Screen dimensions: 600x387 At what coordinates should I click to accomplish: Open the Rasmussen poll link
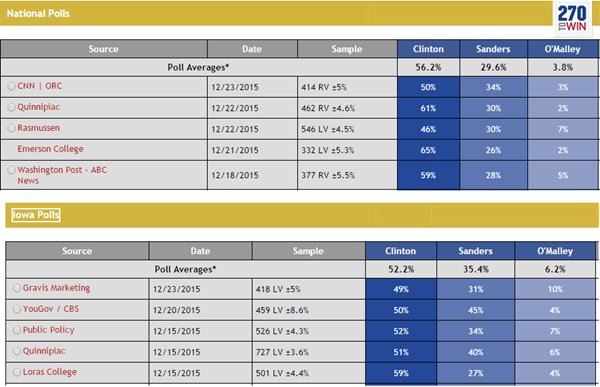coord(38,128)
